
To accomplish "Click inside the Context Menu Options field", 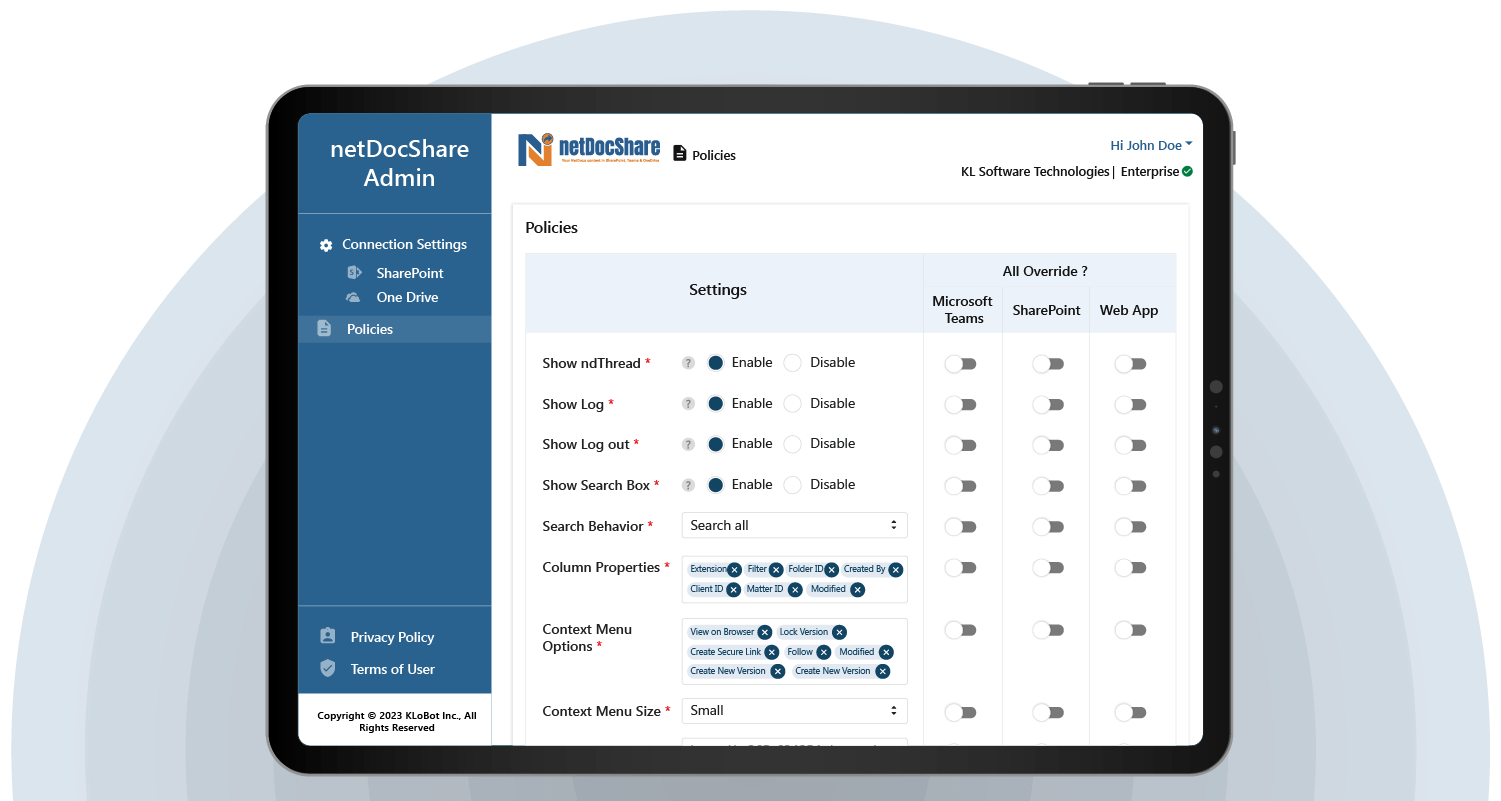I will coord(795,651).
